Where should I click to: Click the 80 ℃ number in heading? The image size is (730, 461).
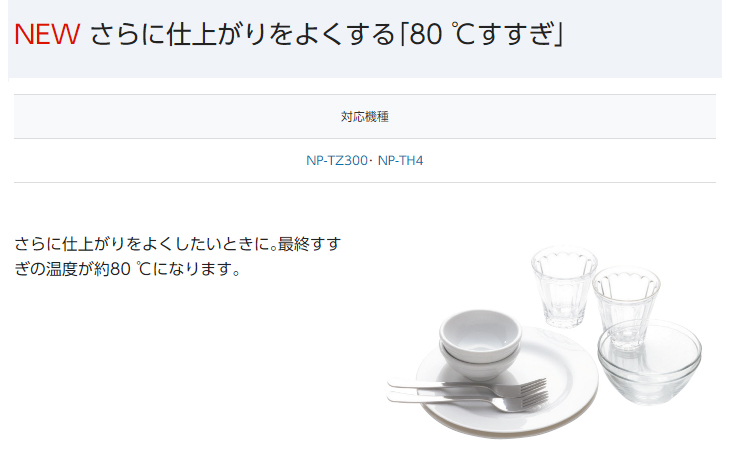[442, 34]
